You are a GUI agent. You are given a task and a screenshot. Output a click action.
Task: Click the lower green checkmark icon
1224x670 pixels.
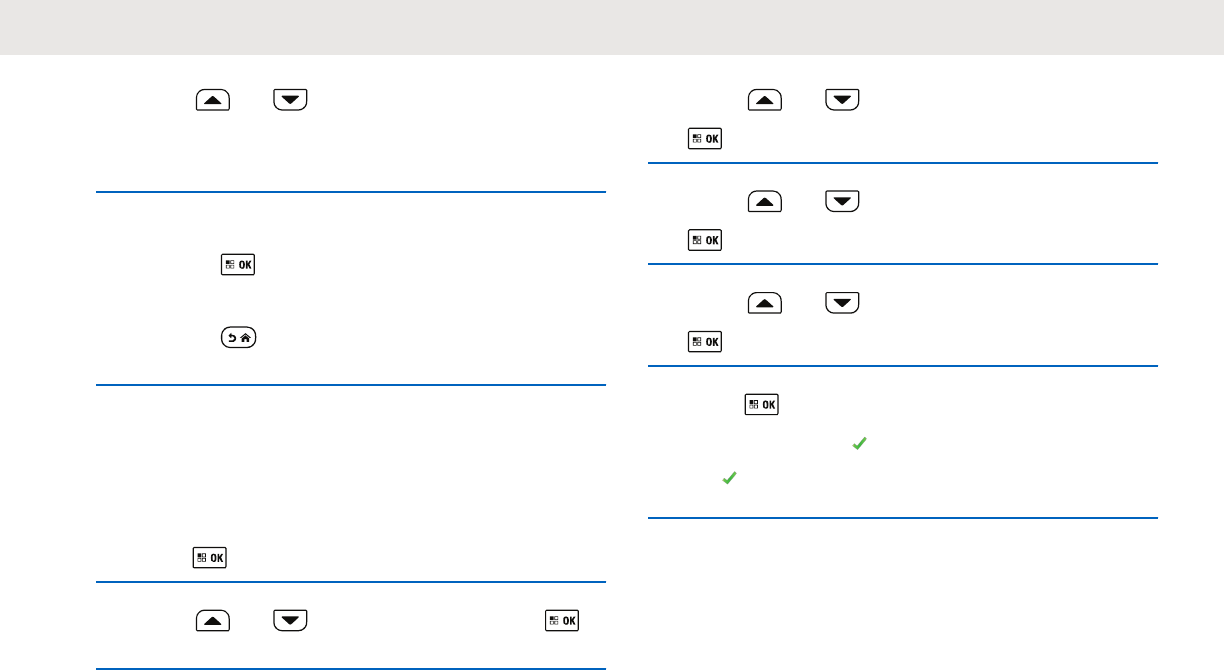pyautogui.click(x=729, y=480)
